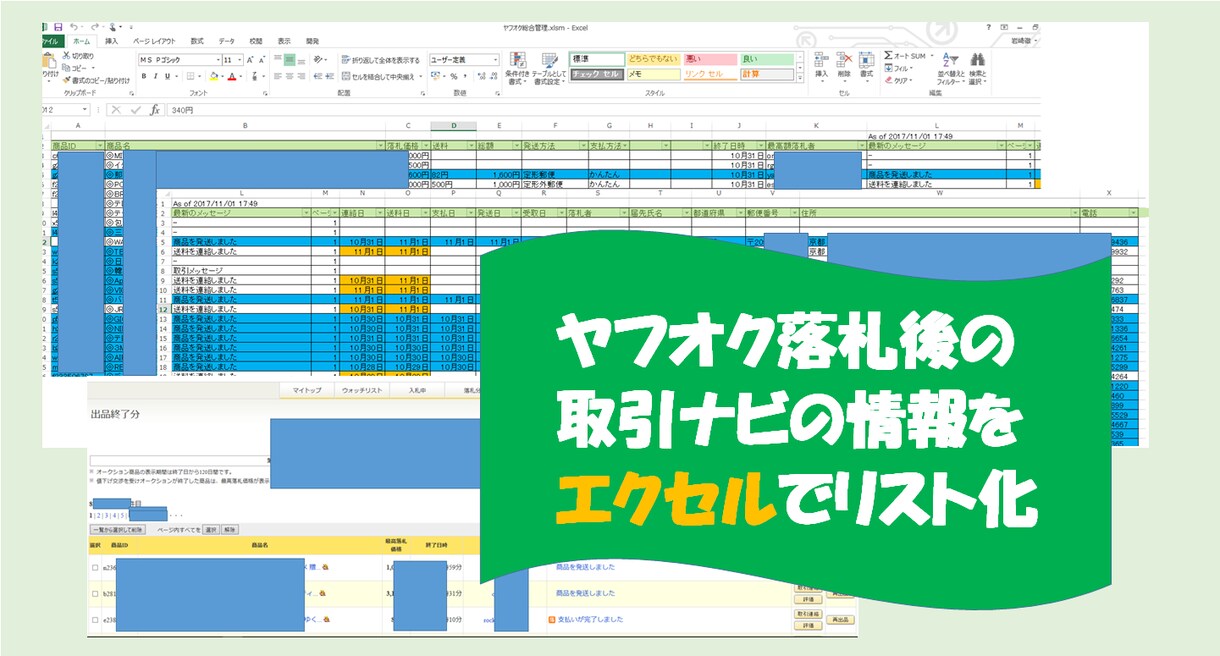
Task: Open the font size 11 dropdown
Action: pyautogui.click(x=240, y=60)
